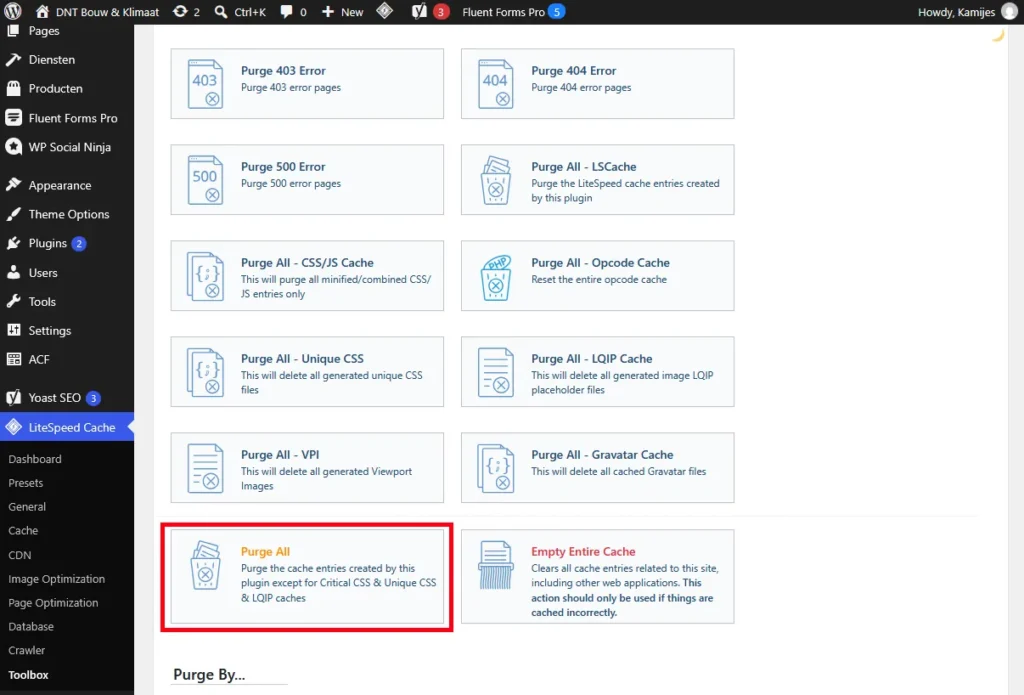Go to LiteSpeed Dashboard submenu
This screenshot has height=695, width=1024.
click(x=35, y=459)
